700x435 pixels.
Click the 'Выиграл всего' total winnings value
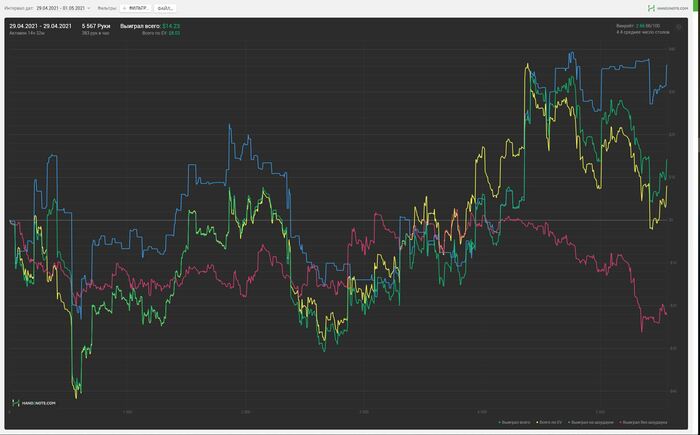171,26
